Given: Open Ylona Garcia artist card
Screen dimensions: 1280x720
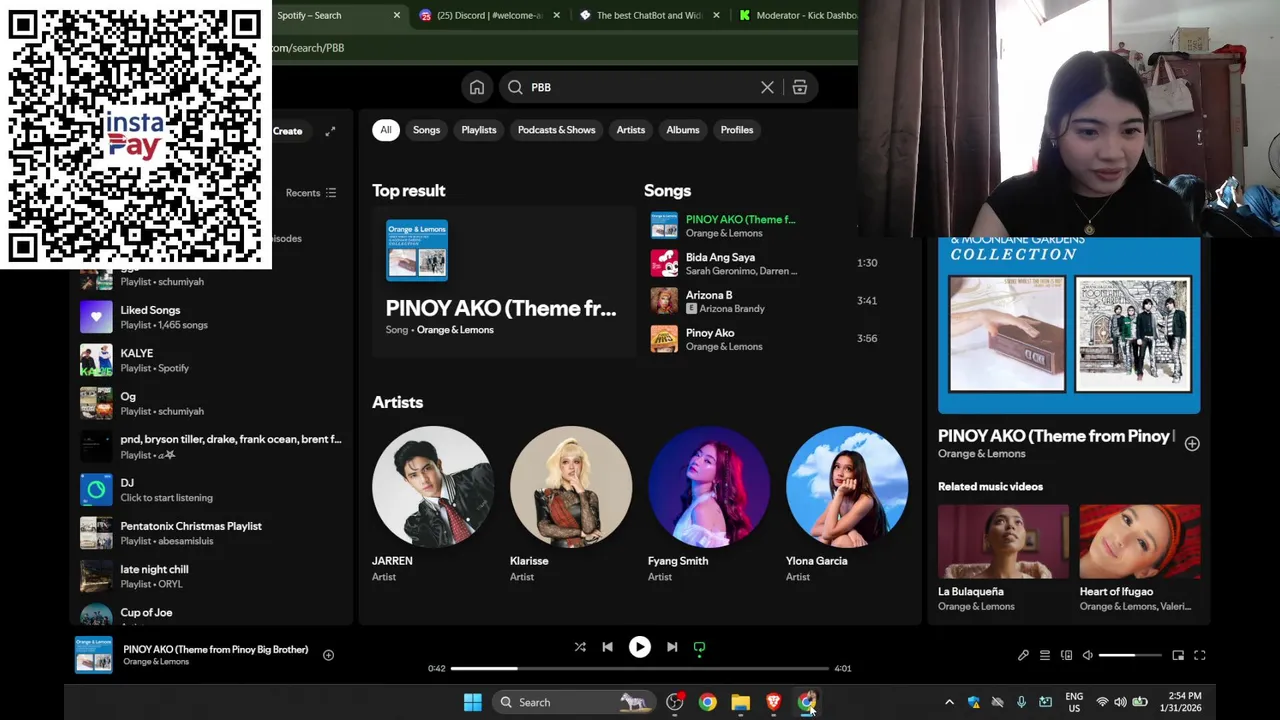Looking at the screenshot, I should [847, 506].
